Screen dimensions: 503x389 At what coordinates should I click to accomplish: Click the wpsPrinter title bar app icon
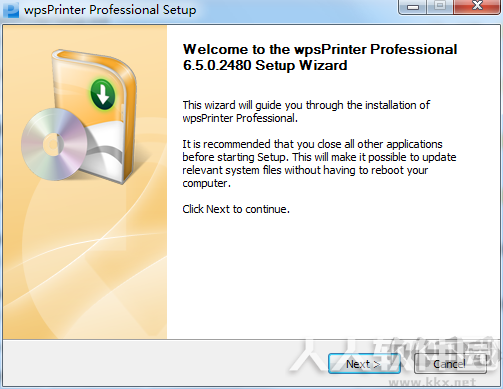pyautogui.click(x=11, y=10)
